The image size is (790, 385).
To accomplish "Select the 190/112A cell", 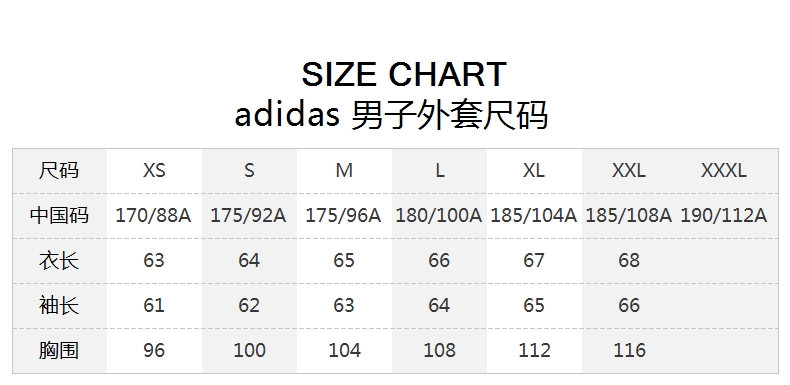I will pos(723,216).
